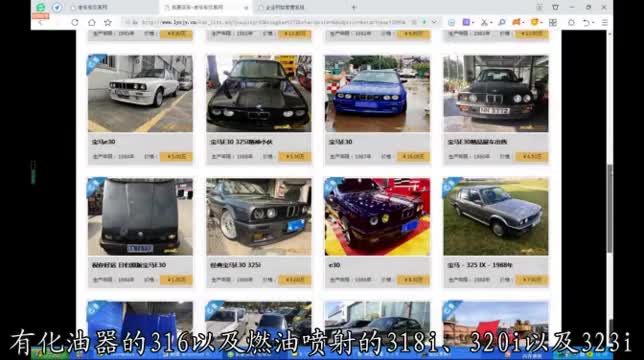Click the price tag on the 经典宝马E30 325i card
644x360 pixels.
(294, 280)
